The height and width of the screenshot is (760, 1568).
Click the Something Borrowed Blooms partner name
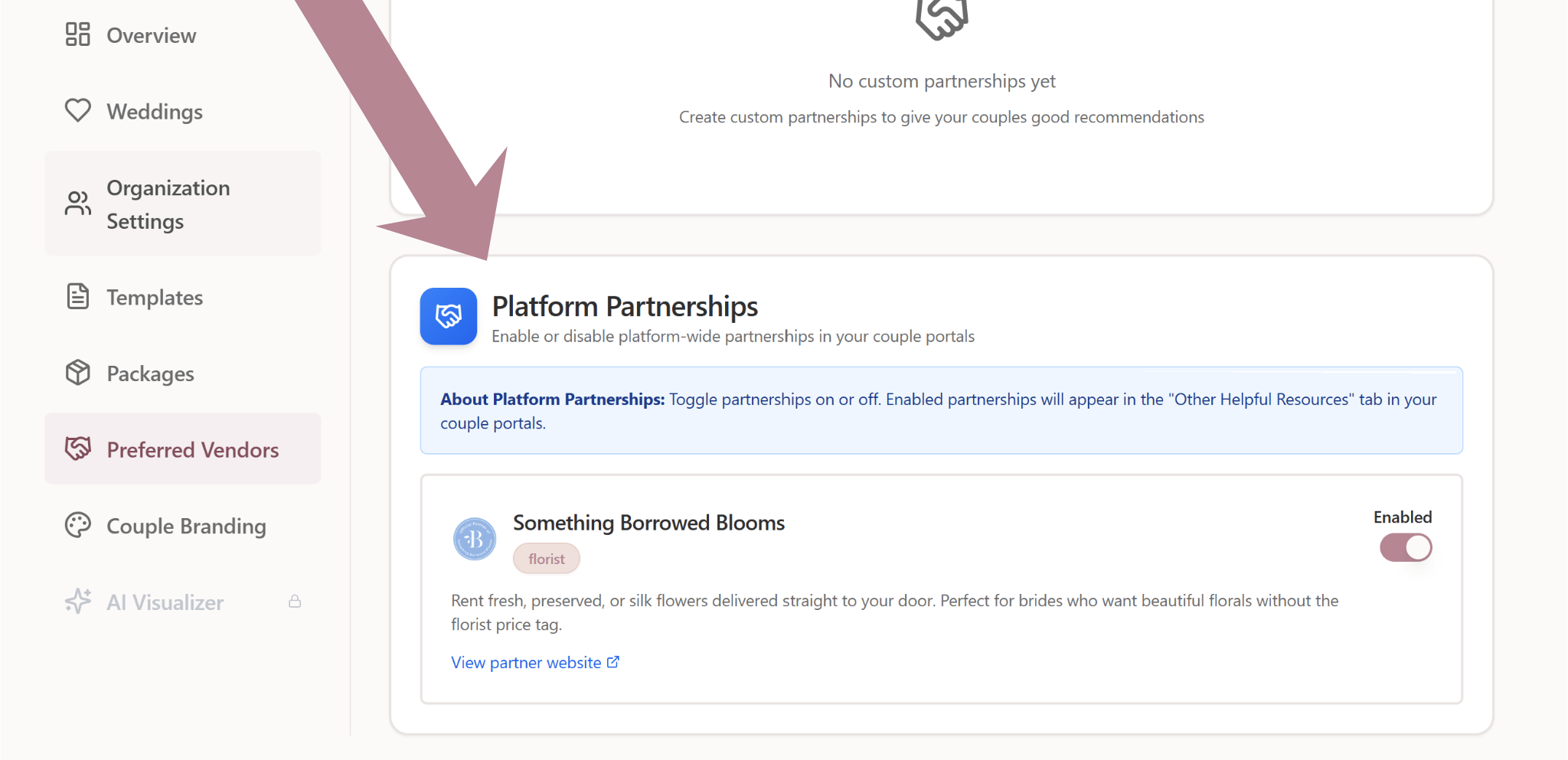pyautogui.click(x=648, y=523)
